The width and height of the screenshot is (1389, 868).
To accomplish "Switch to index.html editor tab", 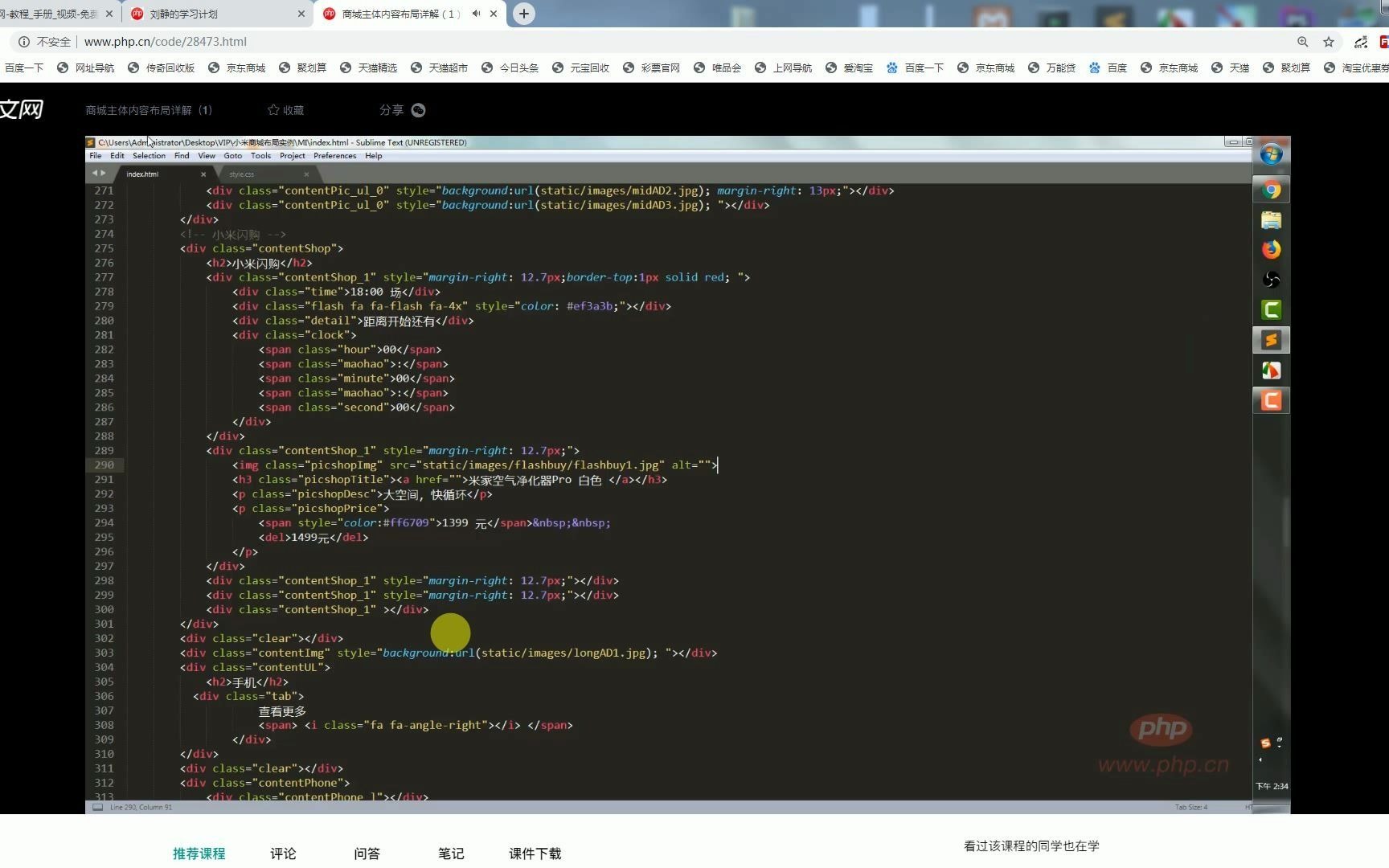I will tap(161, 174).
